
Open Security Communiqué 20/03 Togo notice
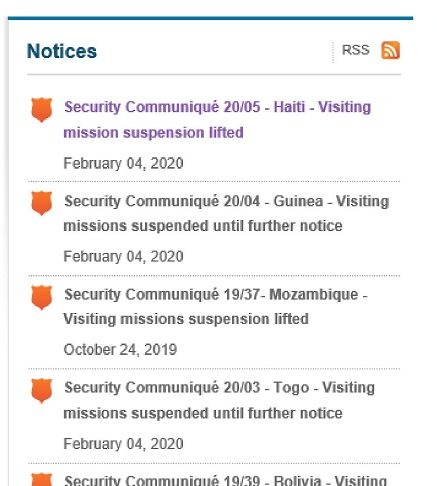[219, 400]
